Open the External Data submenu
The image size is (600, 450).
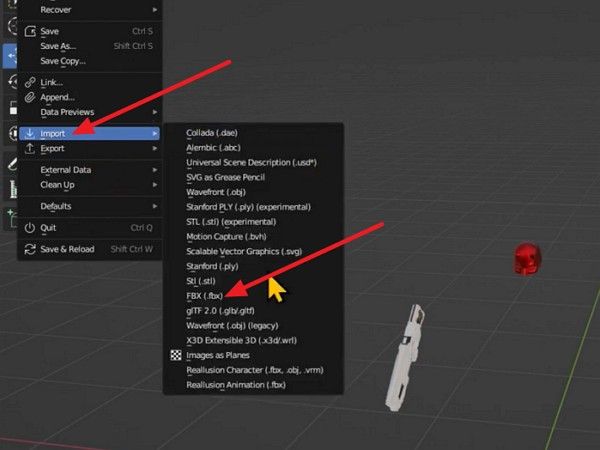pyautogui.click(x=90, y=170)
